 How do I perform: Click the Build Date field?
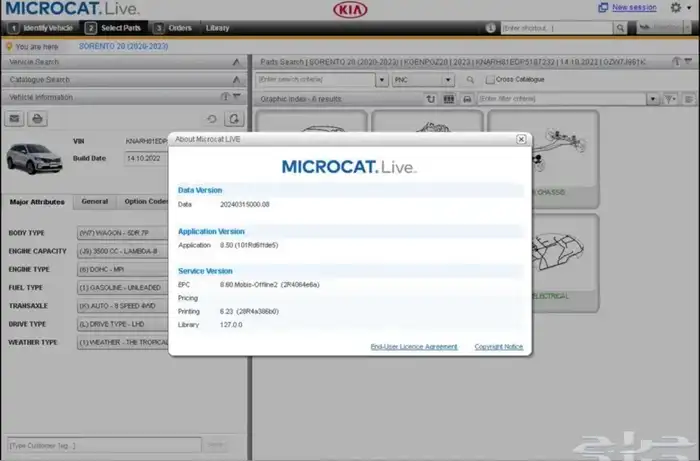coord(146,158)
